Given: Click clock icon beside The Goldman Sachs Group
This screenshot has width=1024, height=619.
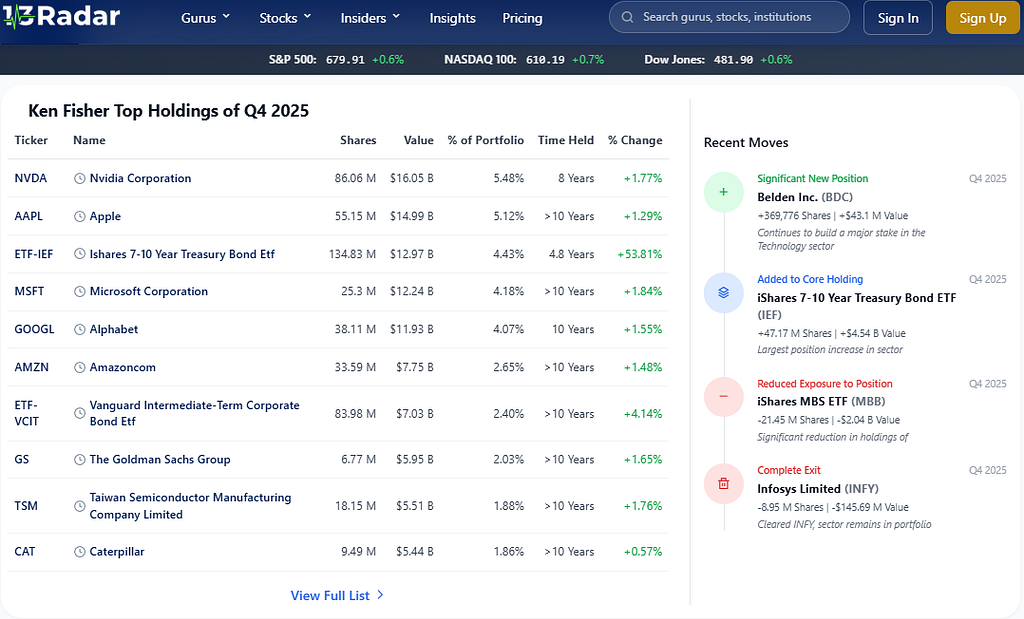Looking at the screenshot, I should (x=80, y=460).
